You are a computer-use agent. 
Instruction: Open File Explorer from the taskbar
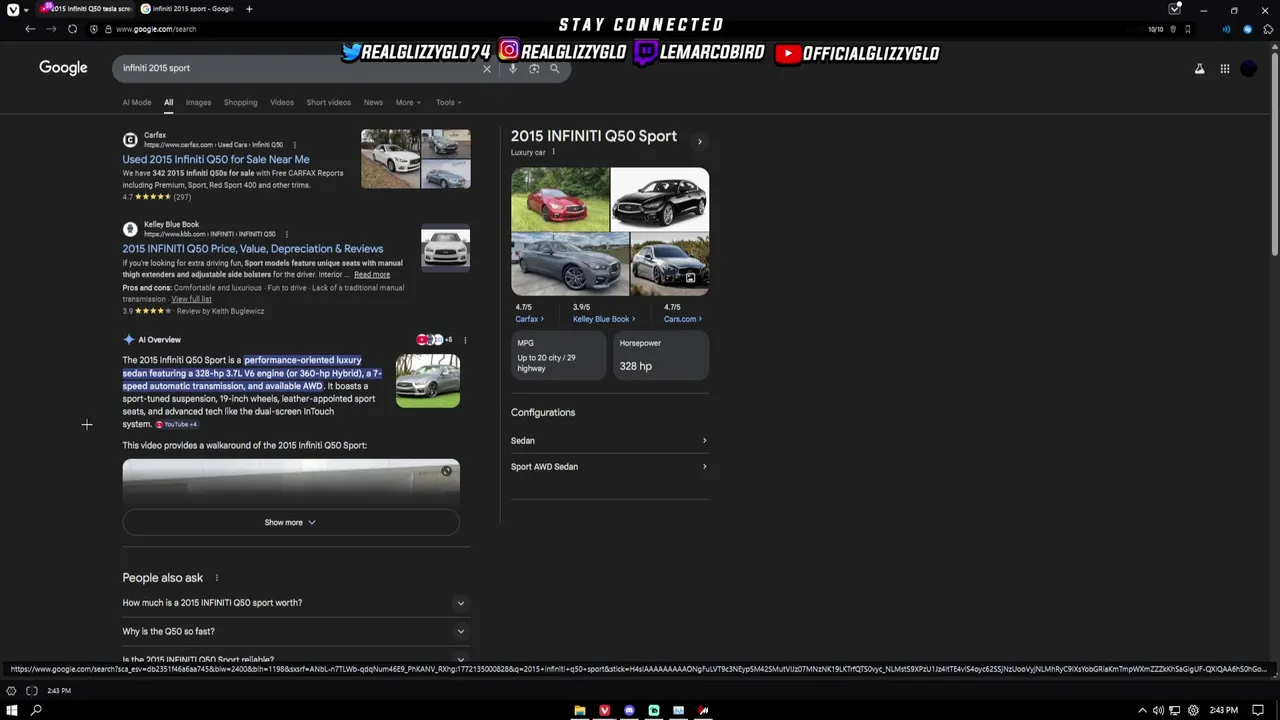point(580,710)
